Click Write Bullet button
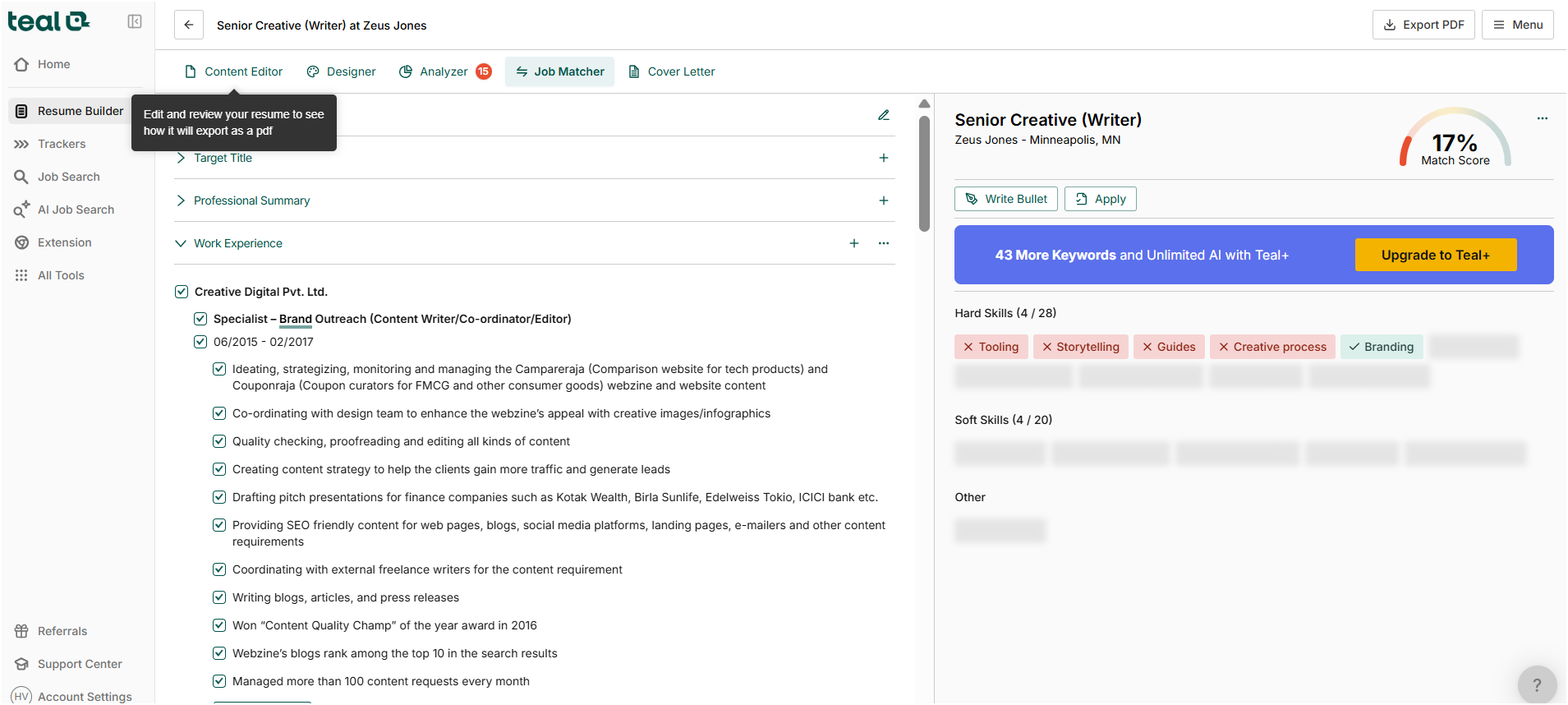The image size is (1568, 705). point(1006,199)
